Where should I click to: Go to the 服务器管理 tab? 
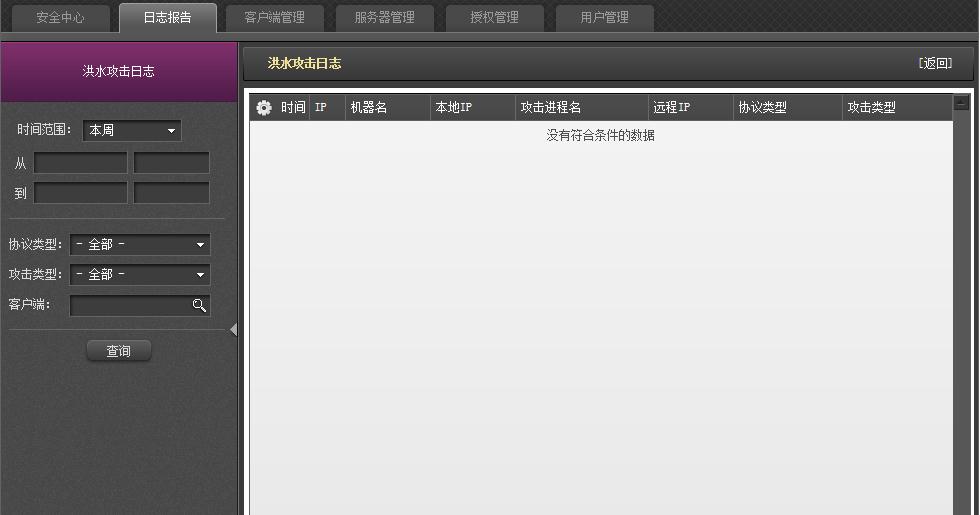[385, 18]
